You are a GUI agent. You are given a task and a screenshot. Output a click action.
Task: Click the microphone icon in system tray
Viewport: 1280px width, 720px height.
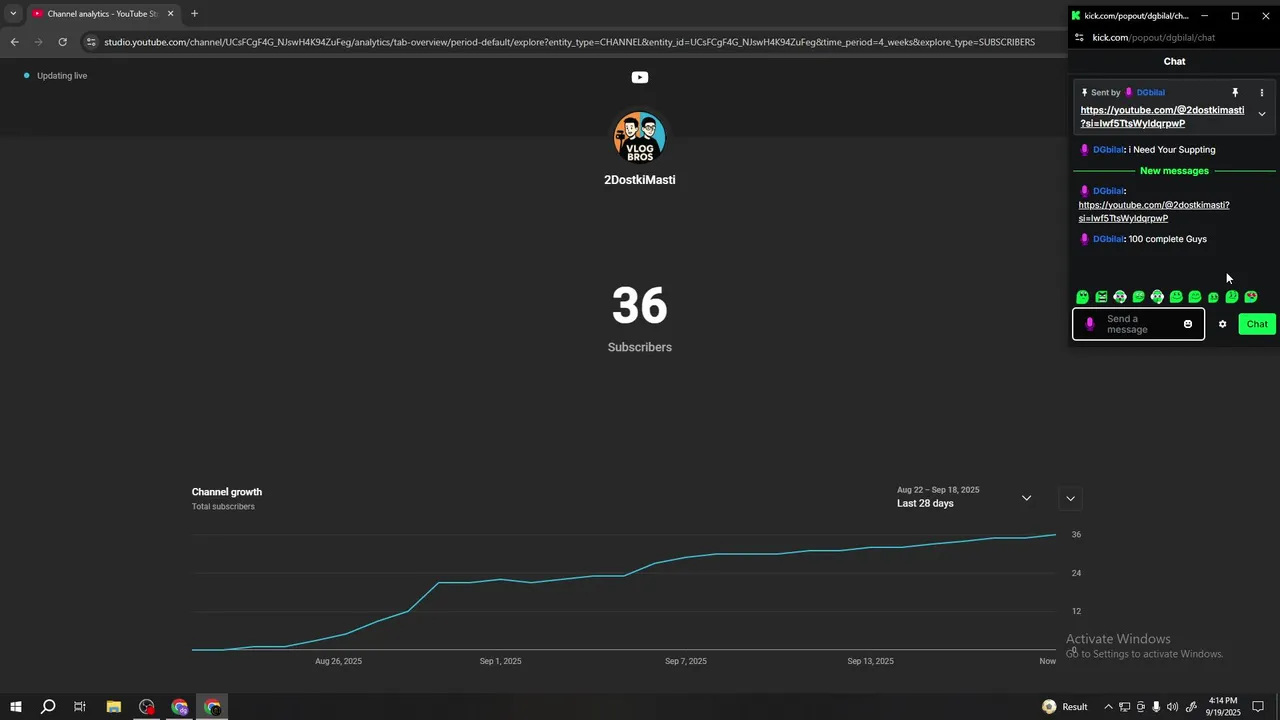point(1157,707)
